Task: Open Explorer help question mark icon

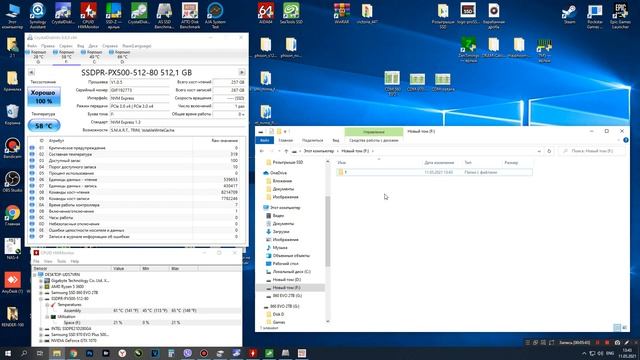Action: click(x=626, y=140)
